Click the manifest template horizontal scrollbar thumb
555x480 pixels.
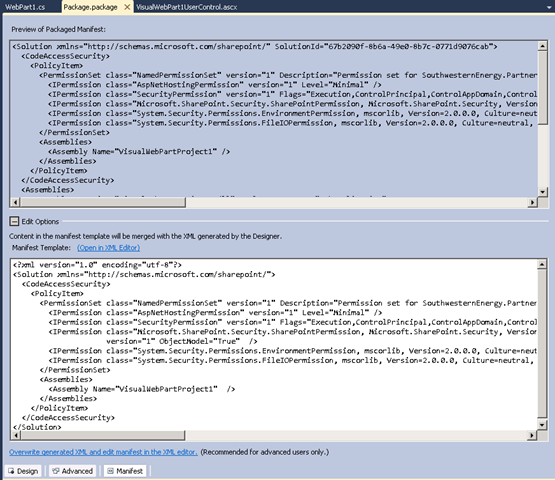coord(102,435)
